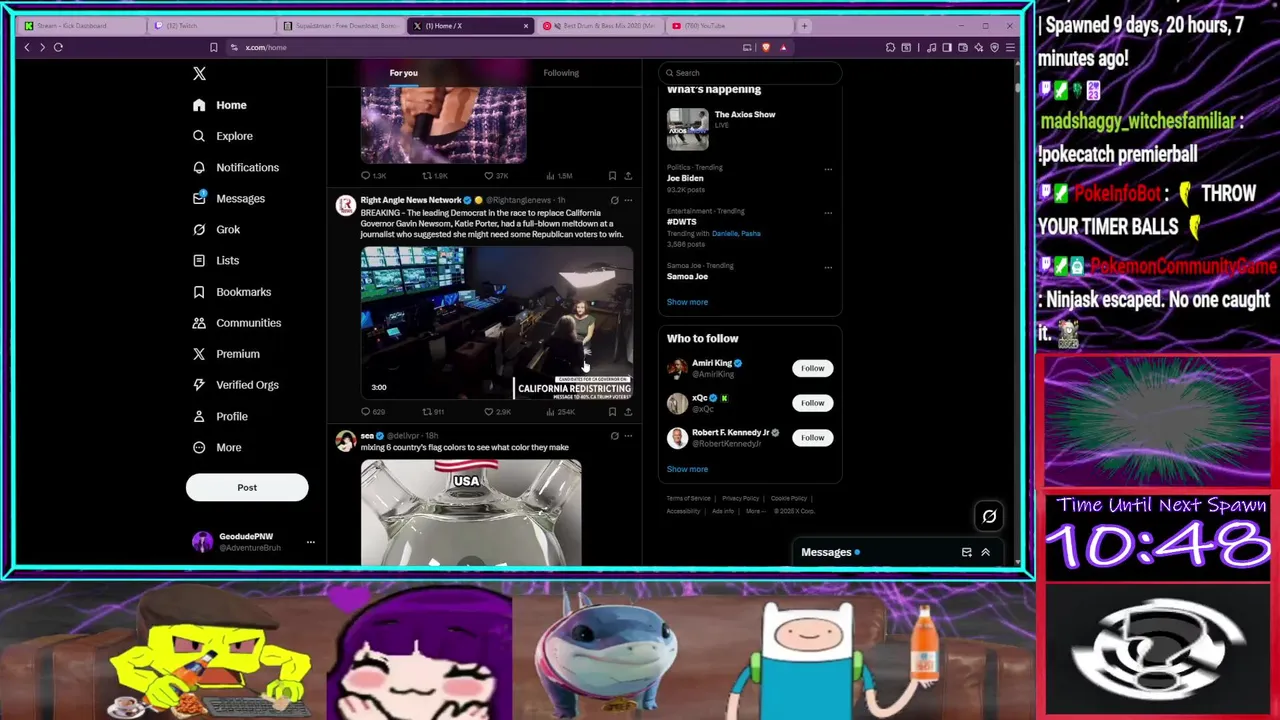Image resolution: width=1280 pixels, height=720 pixels.
Task: Repost the top post with 1.9K reposts
Action: tap(434, 176)
